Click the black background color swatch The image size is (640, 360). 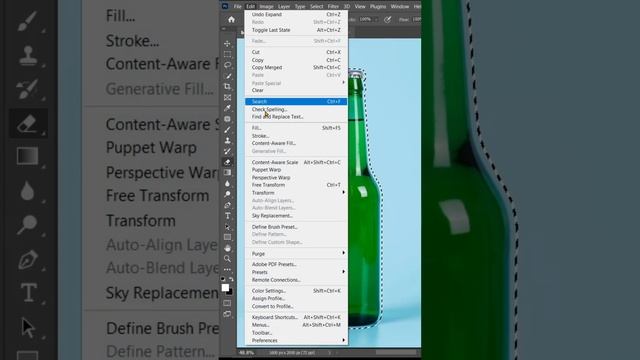point(230,292)
